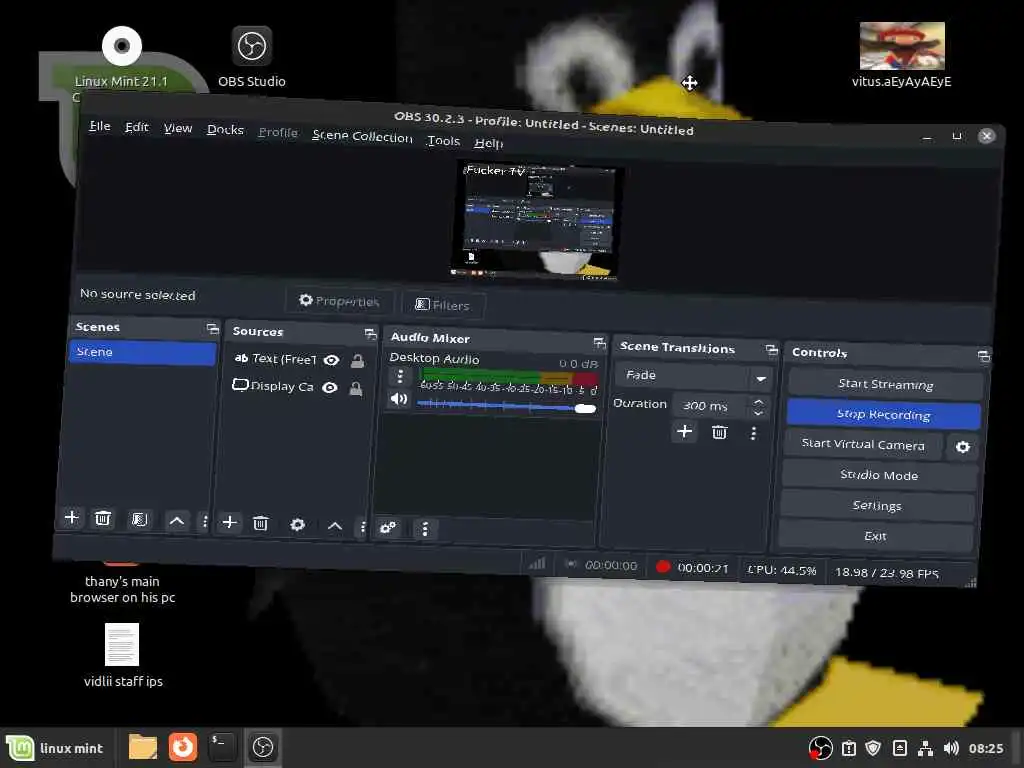Select Display Capture source row

click(x=298, y=387)
